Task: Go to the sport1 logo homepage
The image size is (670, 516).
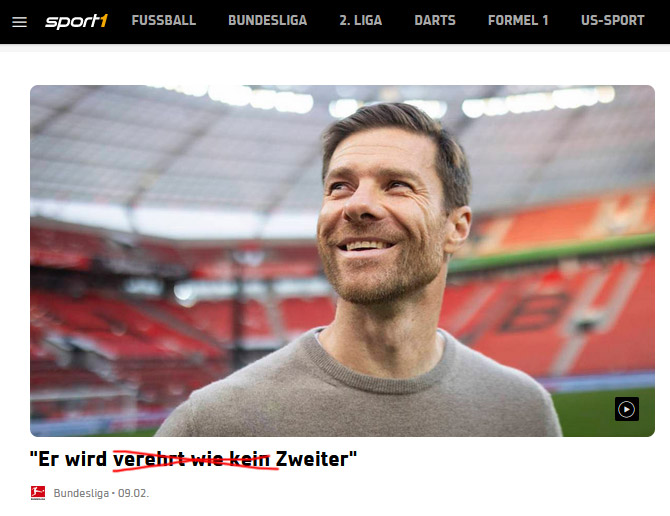Action: [x=76, y=21]
